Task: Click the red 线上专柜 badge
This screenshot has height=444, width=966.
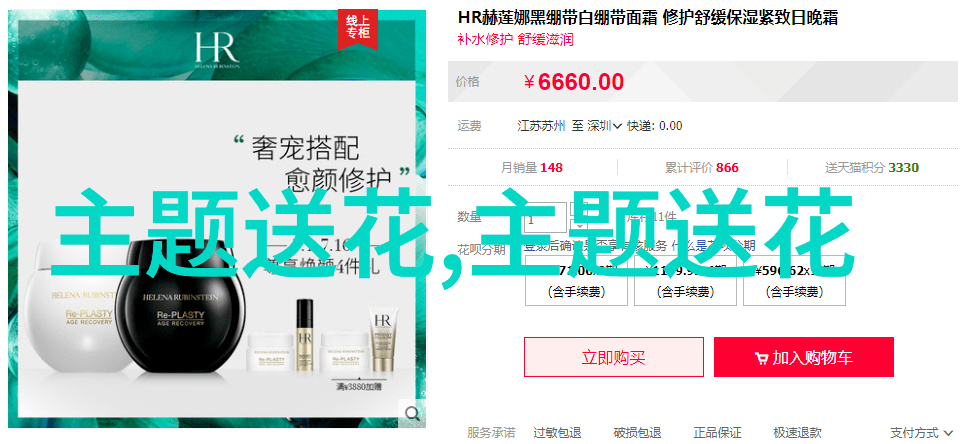Action: (358, 29)
